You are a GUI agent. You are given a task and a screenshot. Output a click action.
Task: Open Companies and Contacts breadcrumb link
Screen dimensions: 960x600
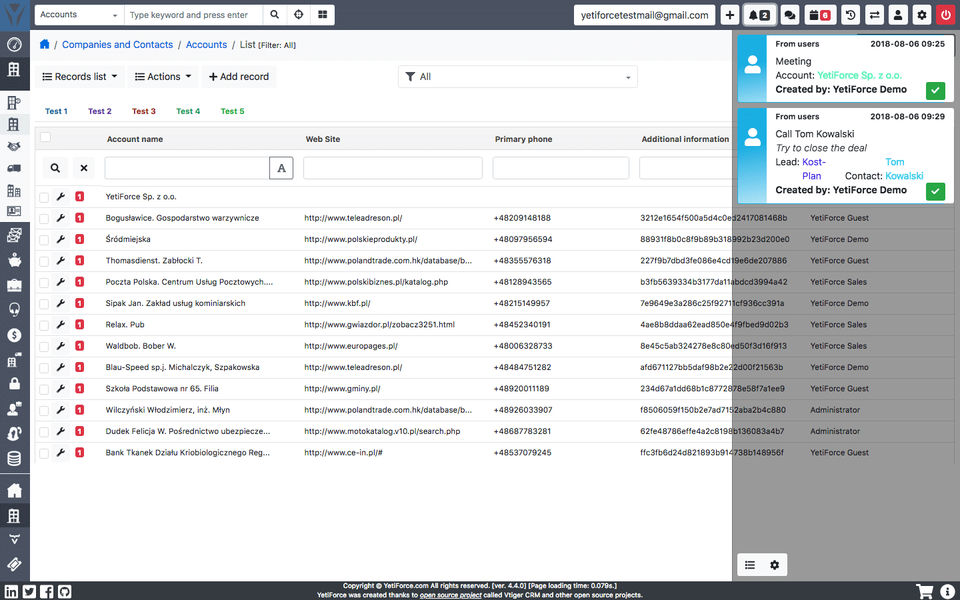click(x=118, y=45)
